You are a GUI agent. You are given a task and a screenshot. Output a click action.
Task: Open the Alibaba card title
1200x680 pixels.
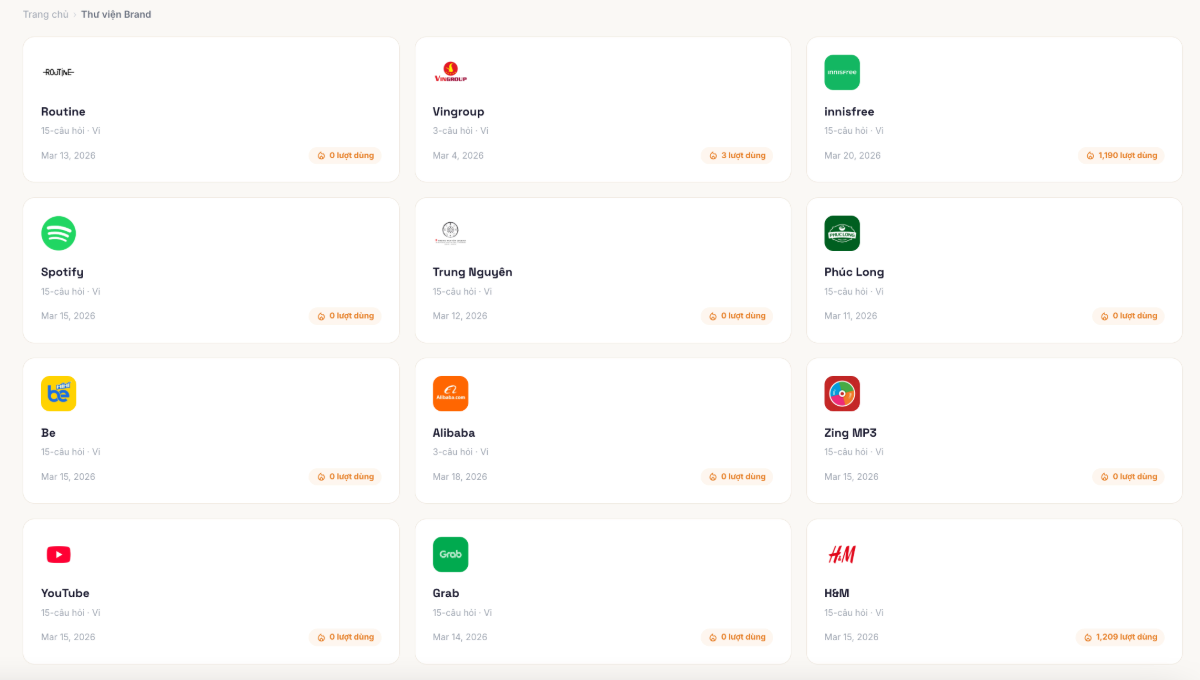[454, 433]
